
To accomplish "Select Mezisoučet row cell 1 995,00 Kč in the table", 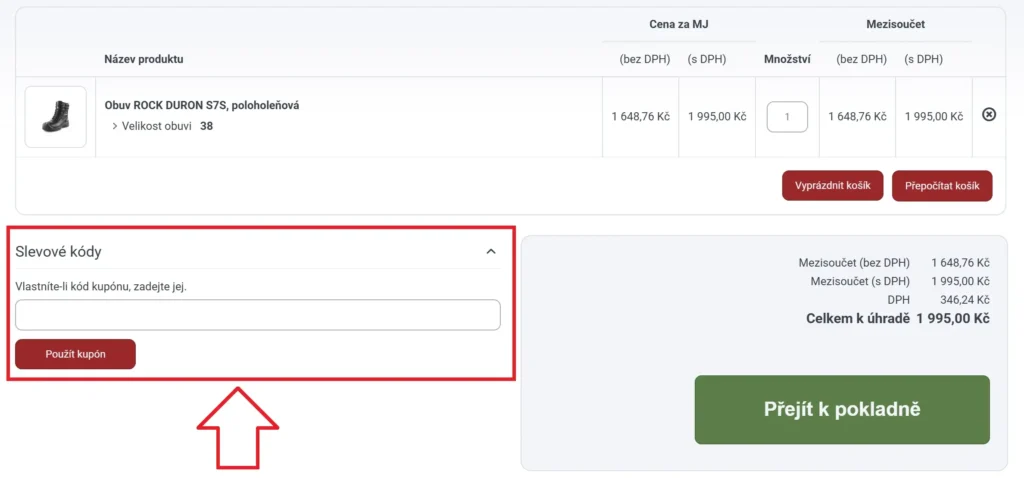I will (934, 117).
